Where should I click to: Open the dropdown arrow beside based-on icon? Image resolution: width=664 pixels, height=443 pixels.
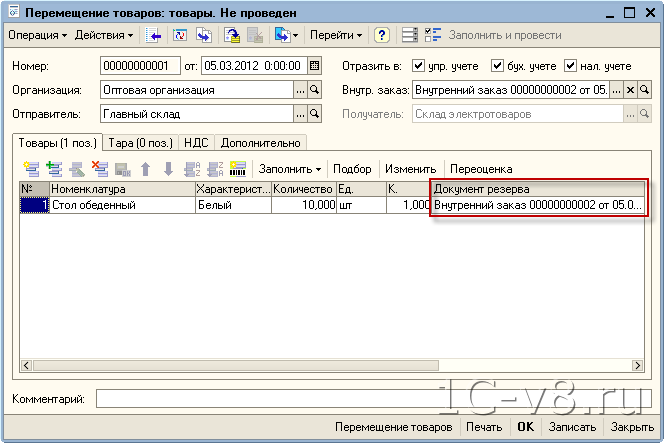tap(295, 36)
